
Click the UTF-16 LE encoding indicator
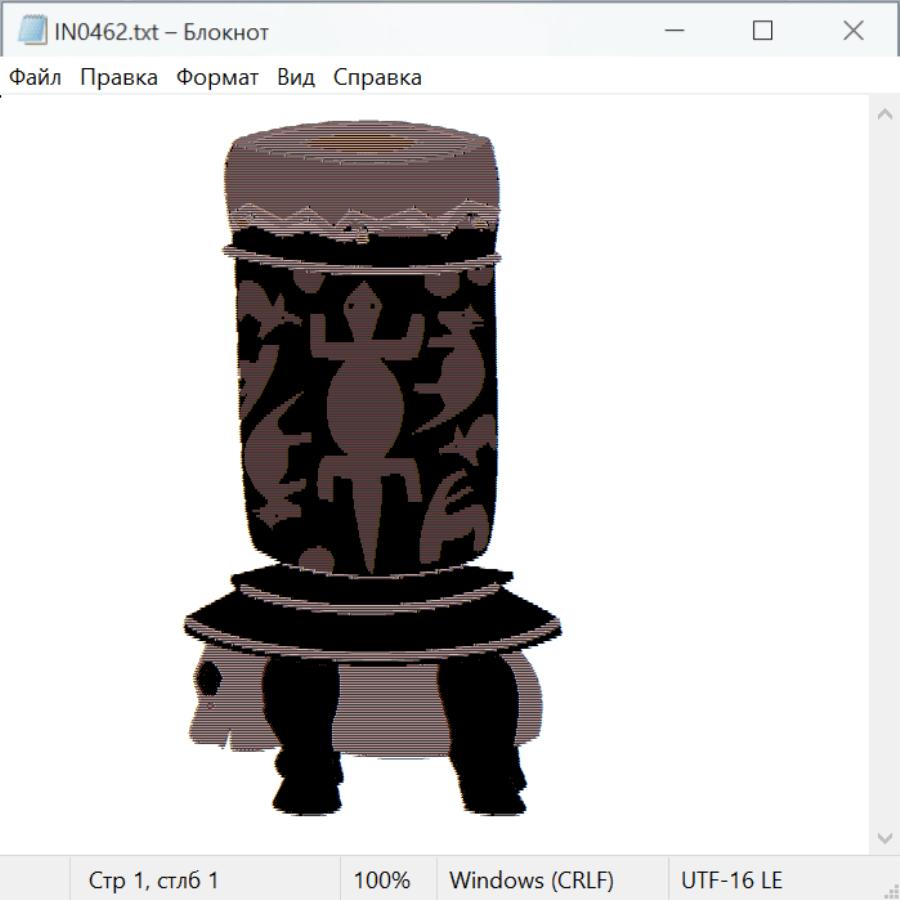coord(731,880)
